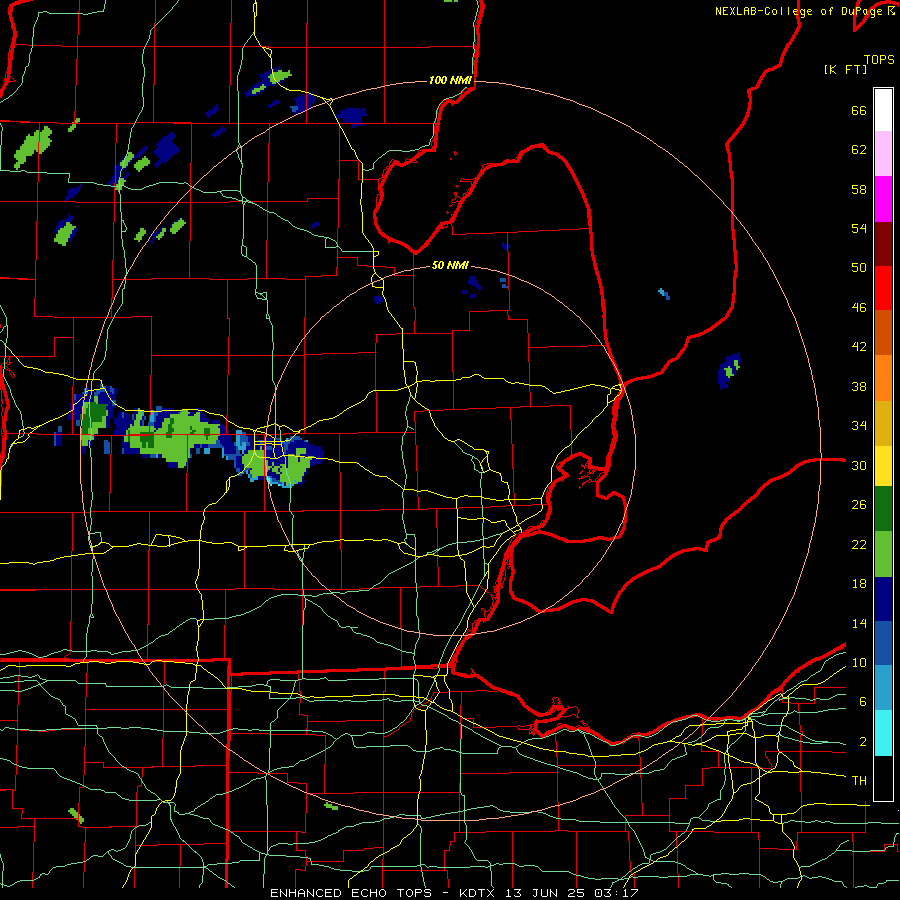This screenshot has width=900, height=900.
Task: Click the 10 legend scale value
Action: [859, 662]
